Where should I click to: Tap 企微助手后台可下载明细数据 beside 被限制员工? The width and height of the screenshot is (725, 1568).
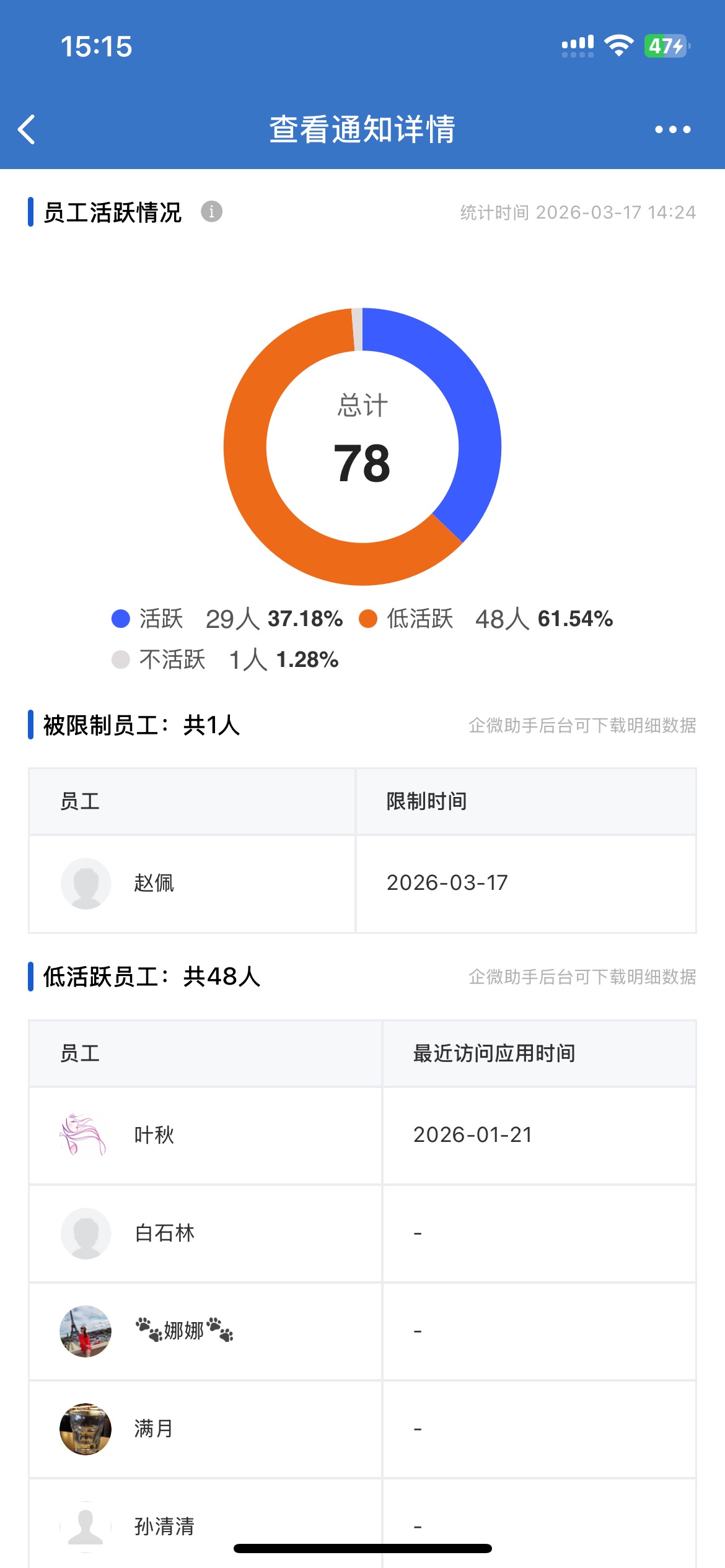582,725
